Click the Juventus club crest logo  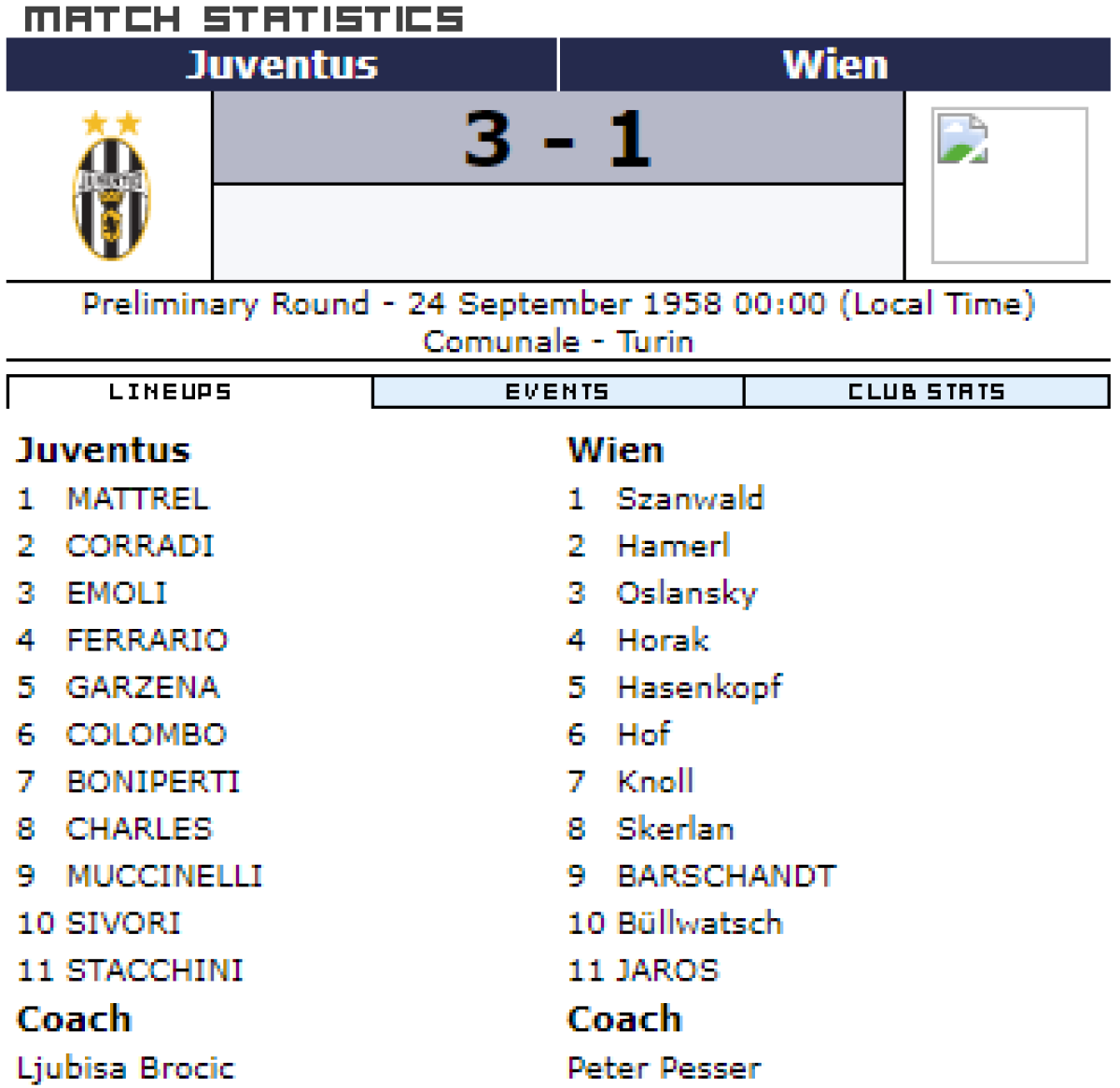tap(111, 187)
